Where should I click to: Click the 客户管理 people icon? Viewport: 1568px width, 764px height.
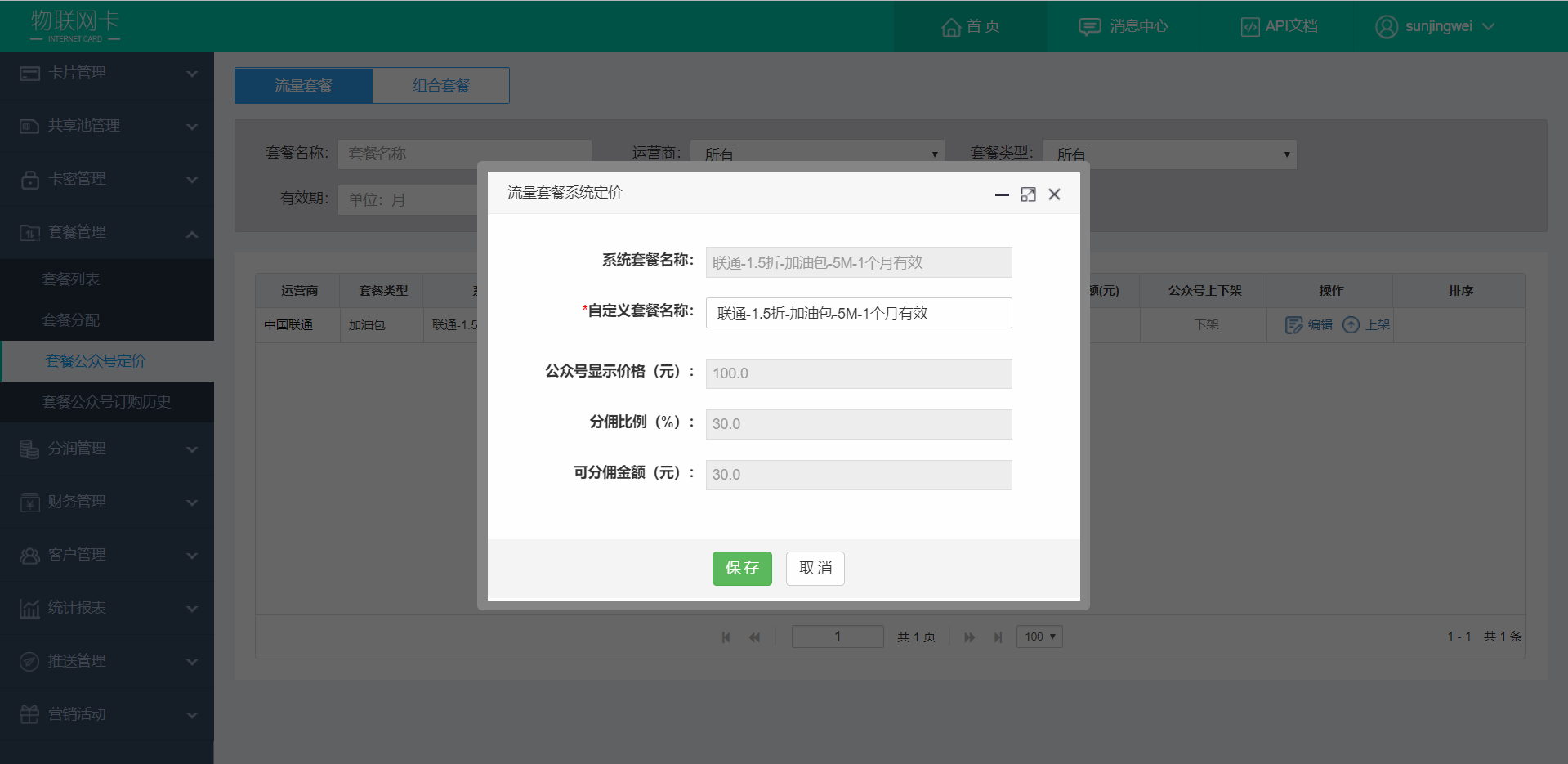pyautogui.click(x=29, y=556)
